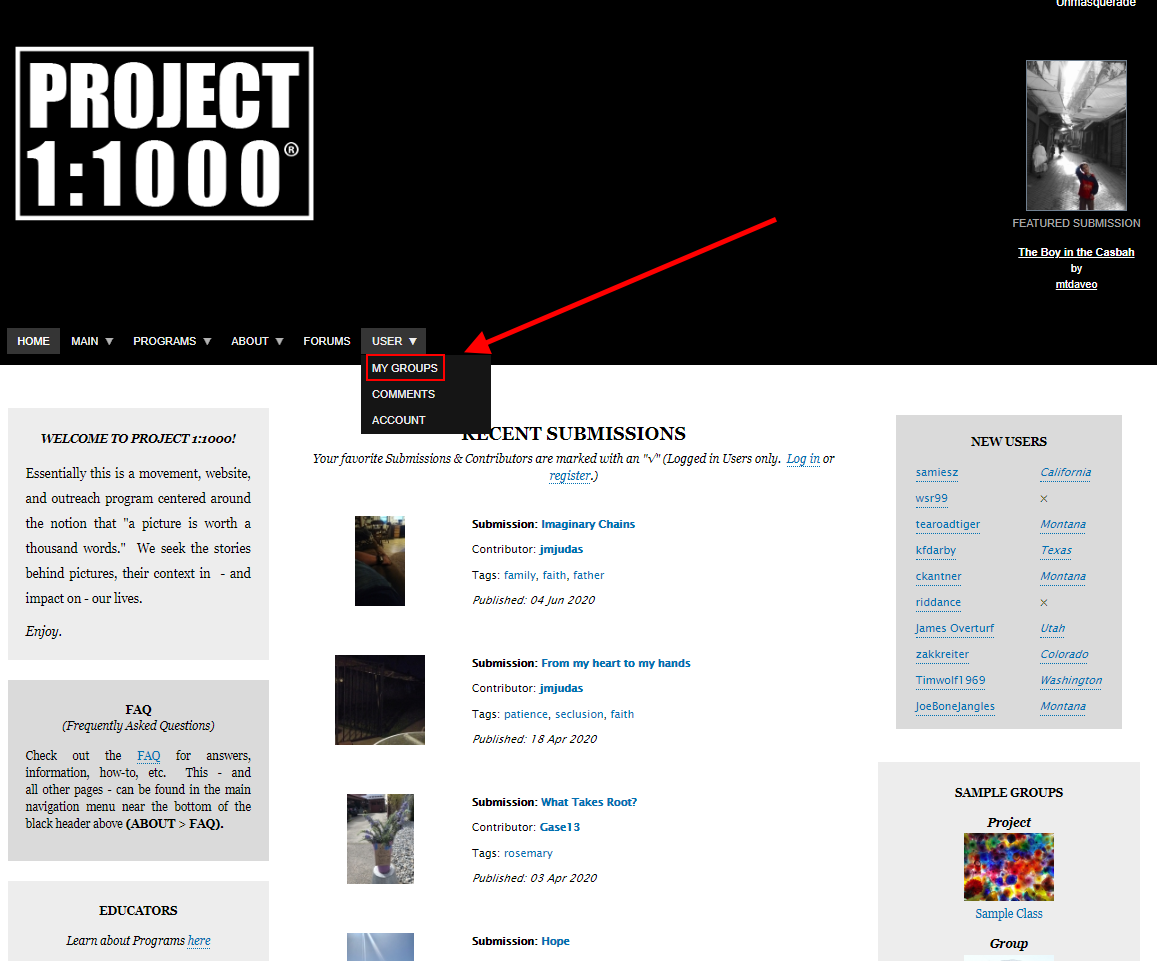The width and height of the screenshot is (1157, 961).
Task: Open new user samiesz profile
Action: (936, 472)
